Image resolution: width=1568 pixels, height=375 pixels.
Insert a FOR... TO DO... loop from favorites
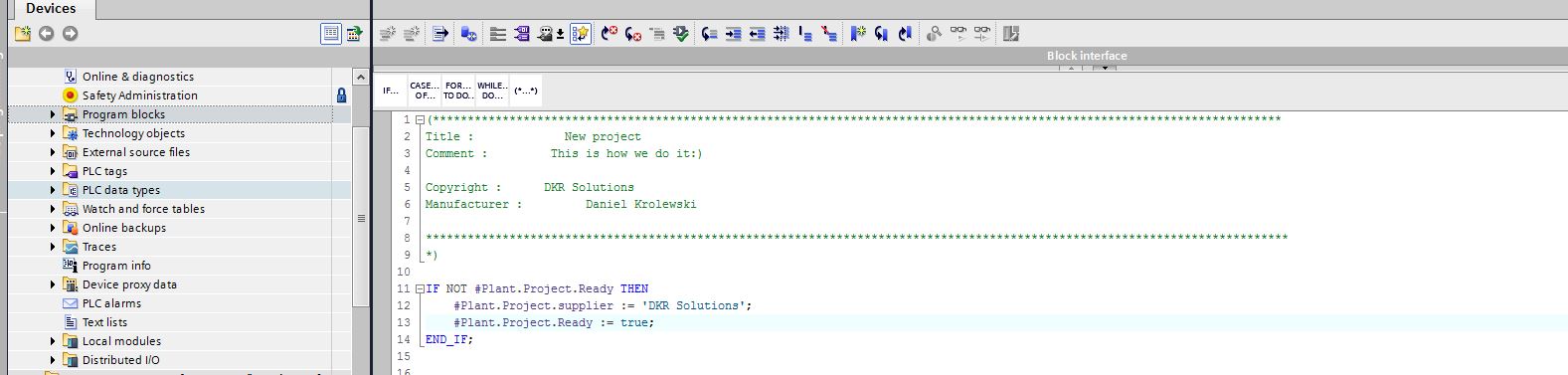coord(458,91)
